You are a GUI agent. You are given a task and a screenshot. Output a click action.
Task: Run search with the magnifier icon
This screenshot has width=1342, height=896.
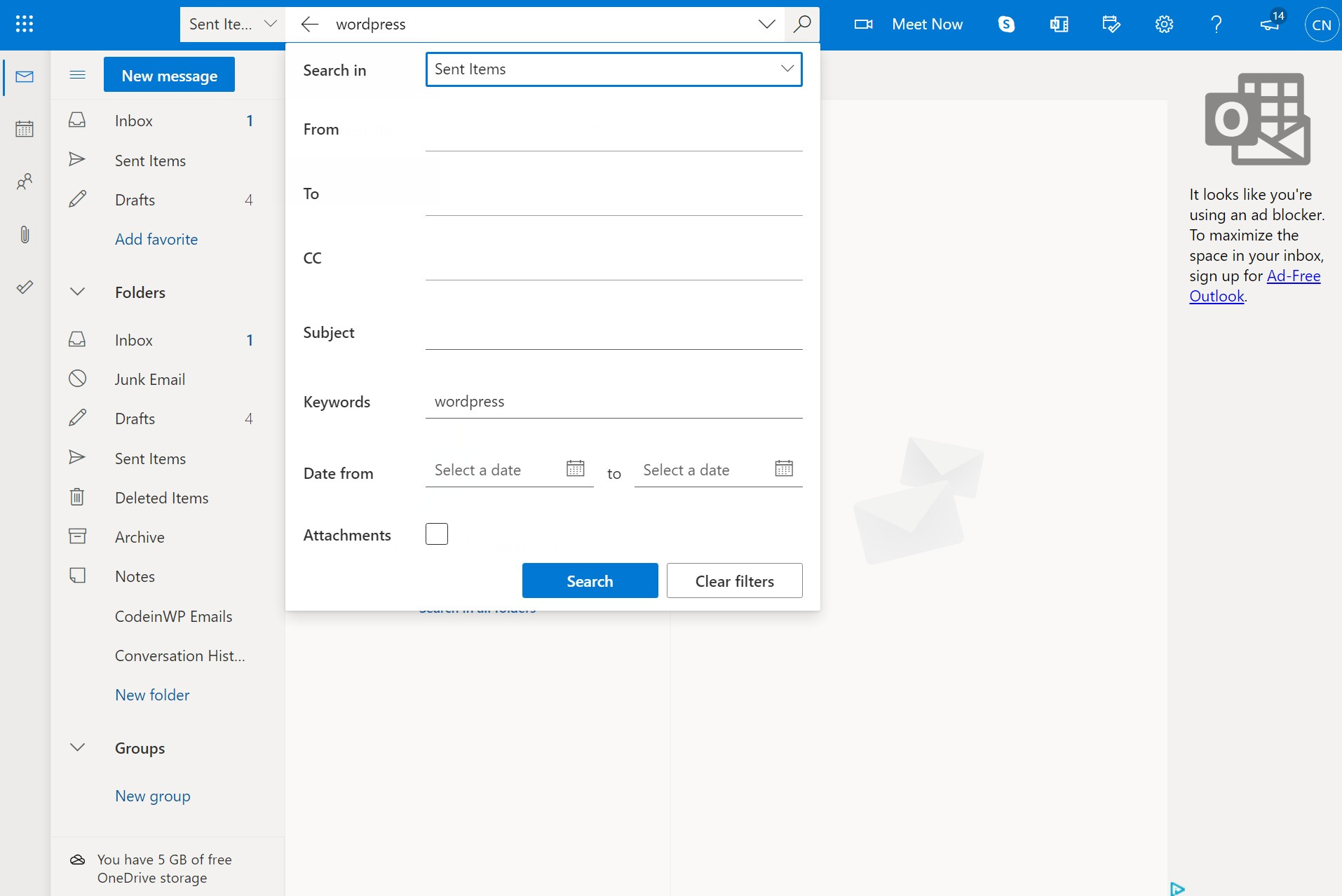[801, 24]
